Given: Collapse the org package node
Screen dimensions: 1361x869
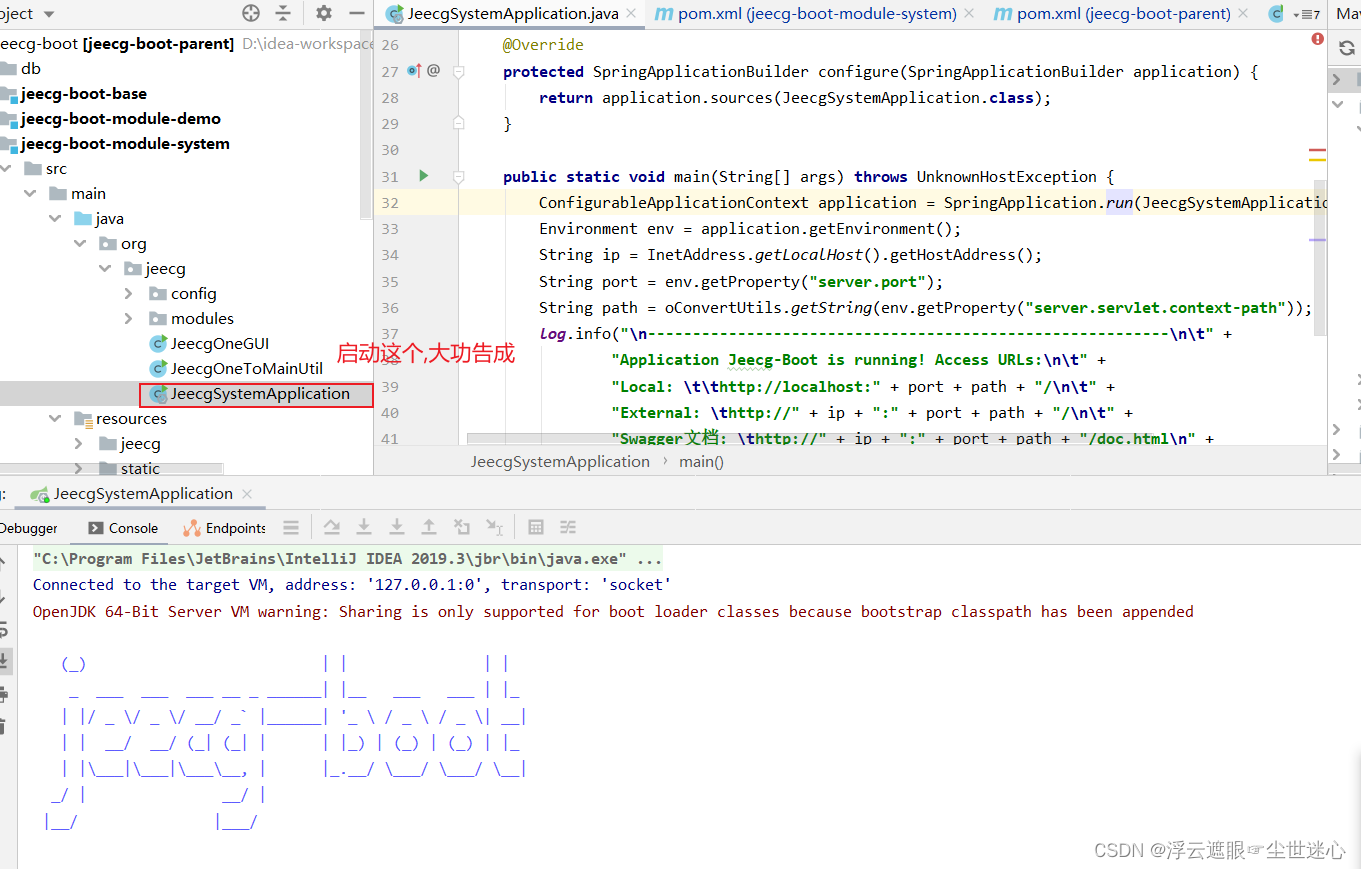Looking at the screenshot, I should (x=80, y=244).
